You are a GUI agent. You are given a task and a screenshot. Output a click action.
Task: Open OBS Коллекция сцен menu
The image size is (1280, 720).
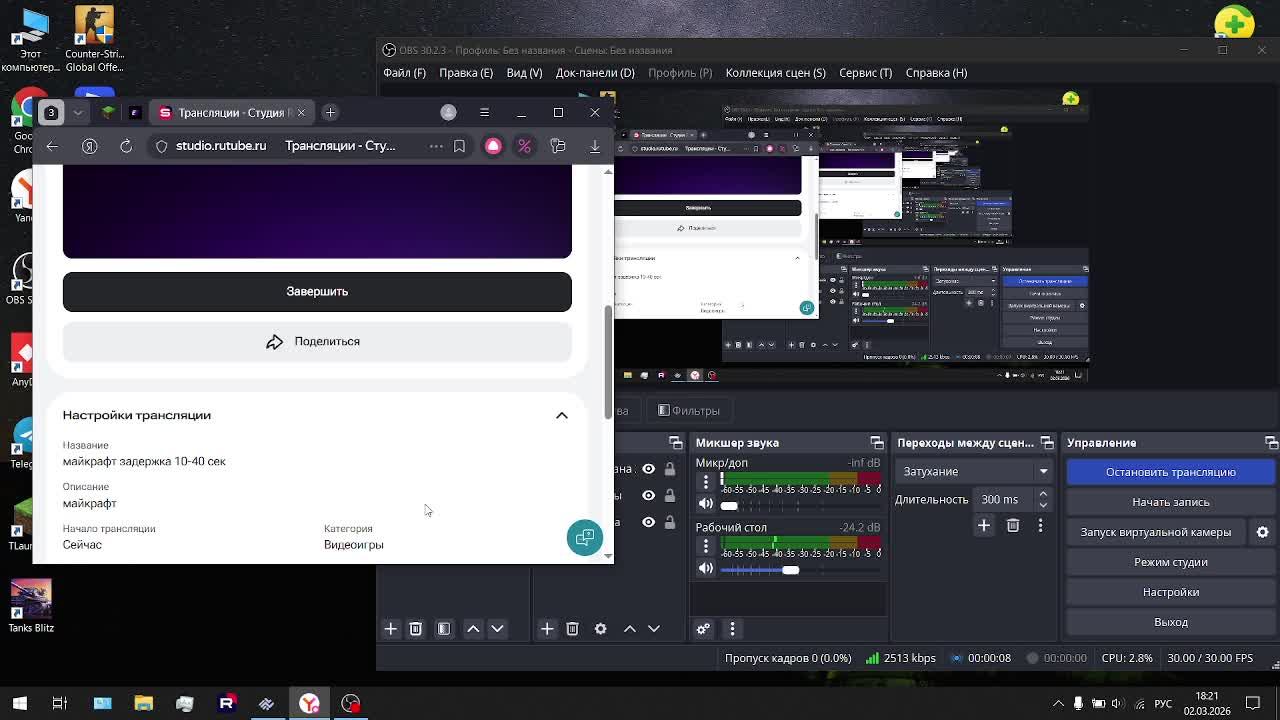(775, 73)
